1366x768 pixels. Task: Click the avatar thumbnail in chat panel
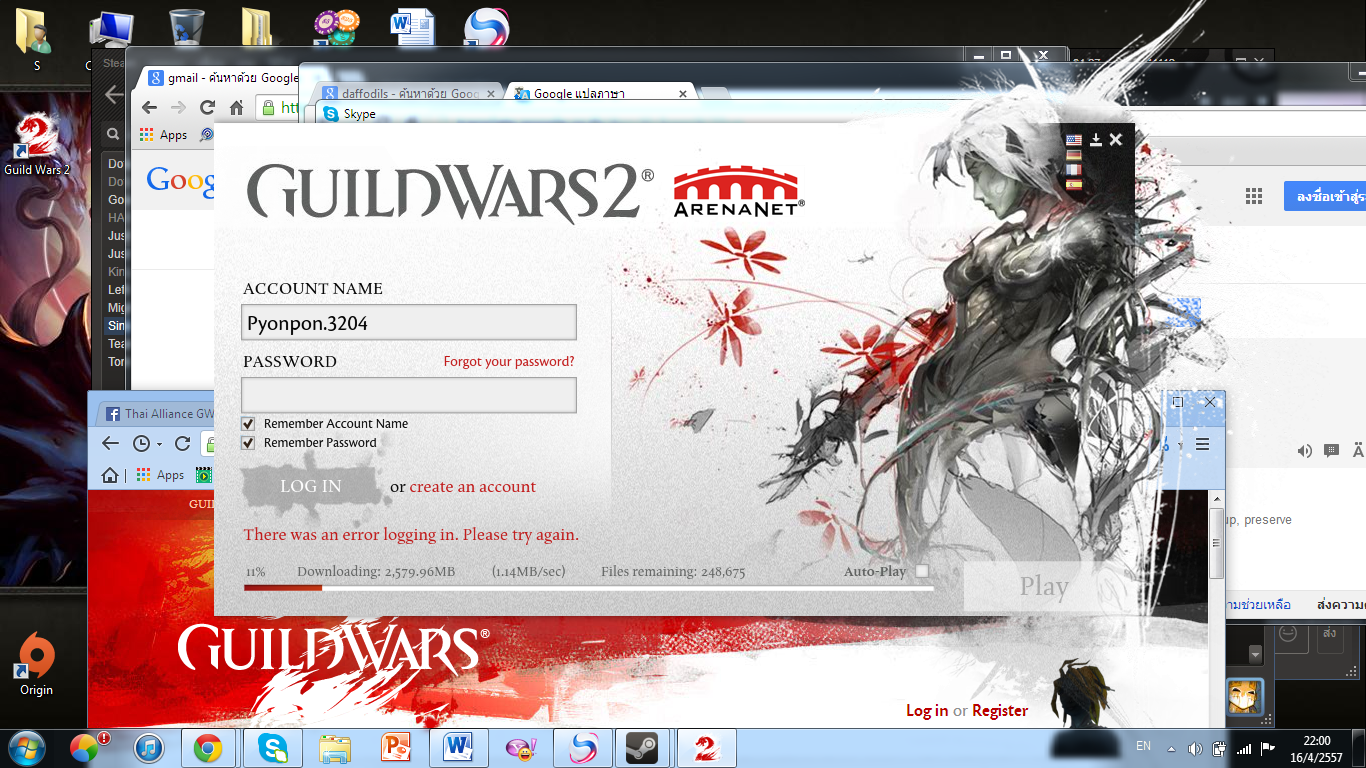click(x=1246, y=695)
